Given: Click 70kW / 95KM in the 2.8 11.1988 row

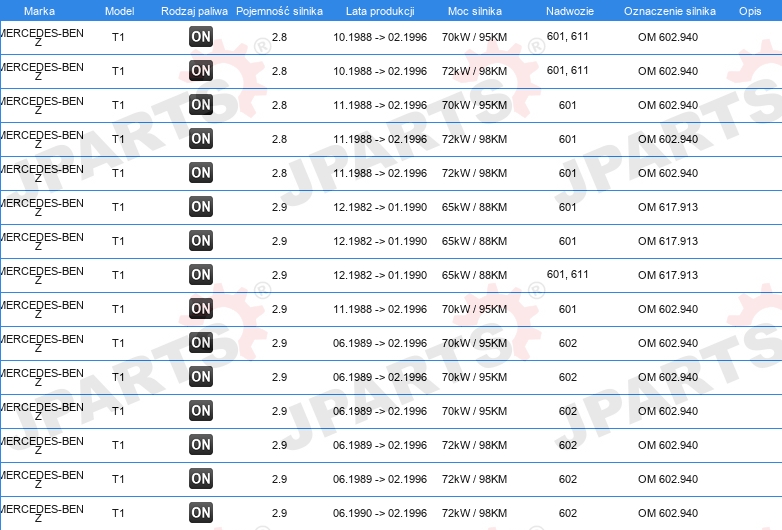Looking at the screenshot, I should click(x=474, y=105).
